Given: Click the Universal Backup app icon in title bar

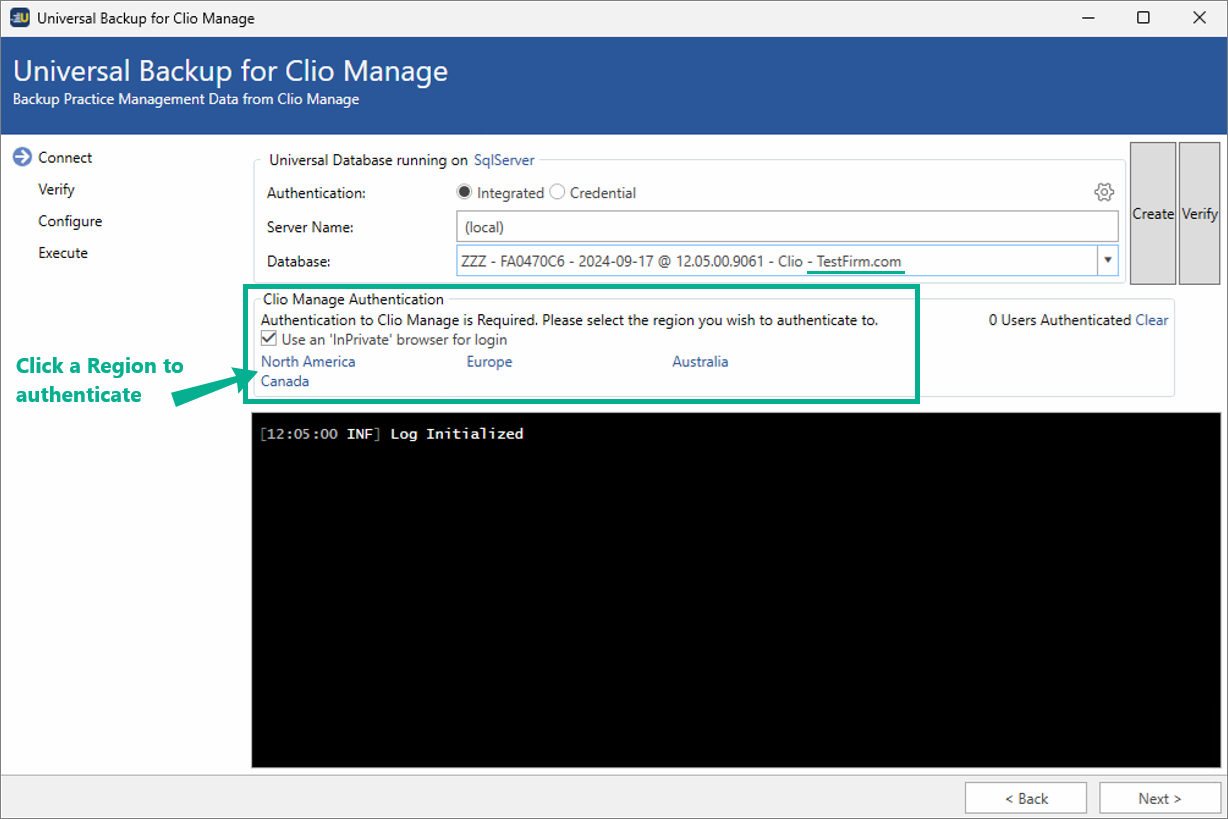Looking at the screenshot, I should tap(19, 18).
